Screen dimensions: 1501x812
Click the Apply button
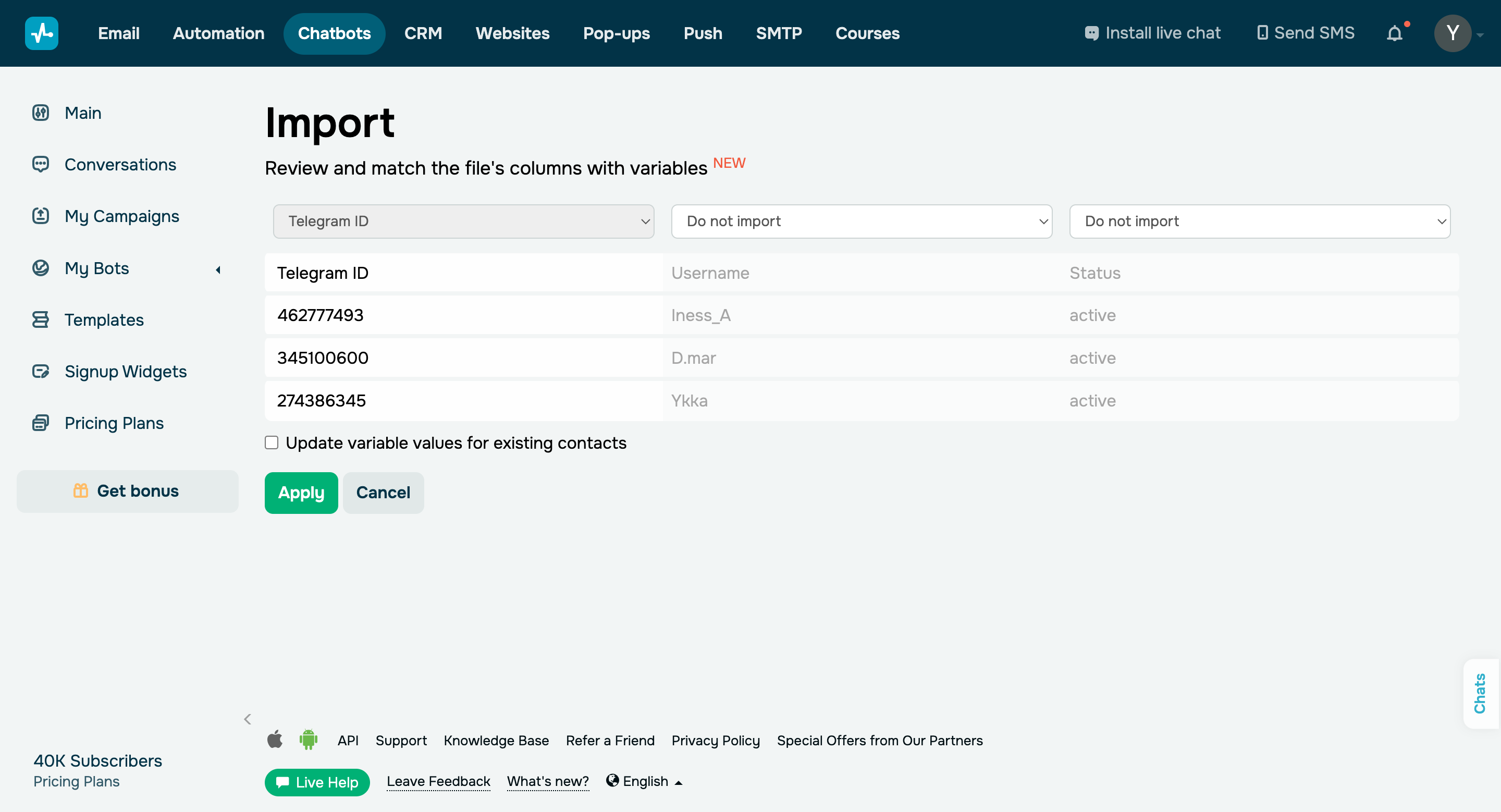click(301, 492)
